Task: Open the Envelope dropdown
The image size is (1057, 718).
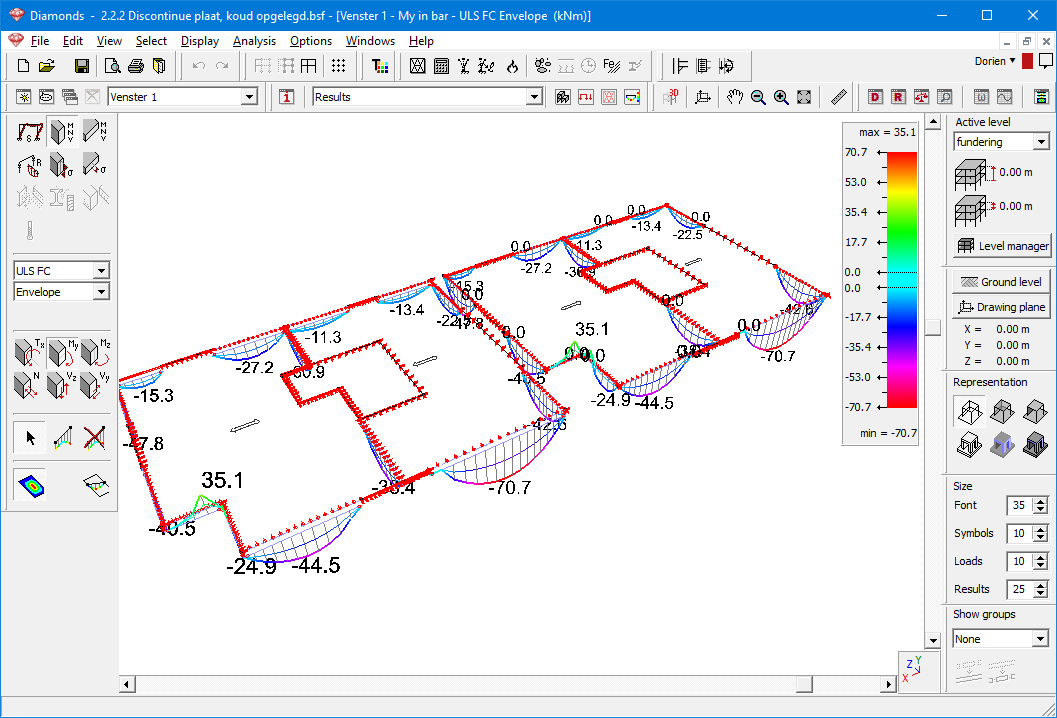Action: [x=101, y=292]
